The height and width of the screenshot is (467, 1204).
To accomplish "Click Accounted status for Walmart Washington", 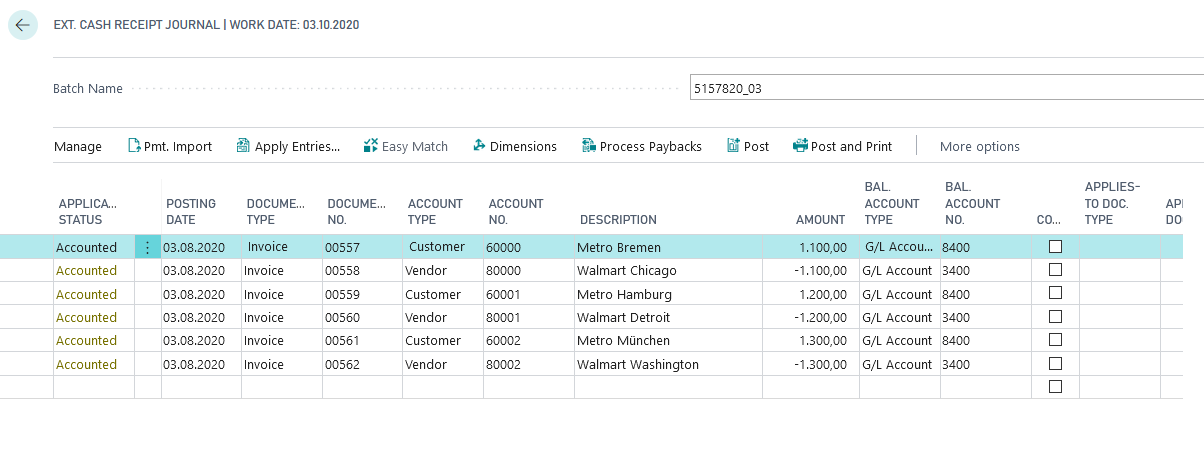I will coord(86,364).
